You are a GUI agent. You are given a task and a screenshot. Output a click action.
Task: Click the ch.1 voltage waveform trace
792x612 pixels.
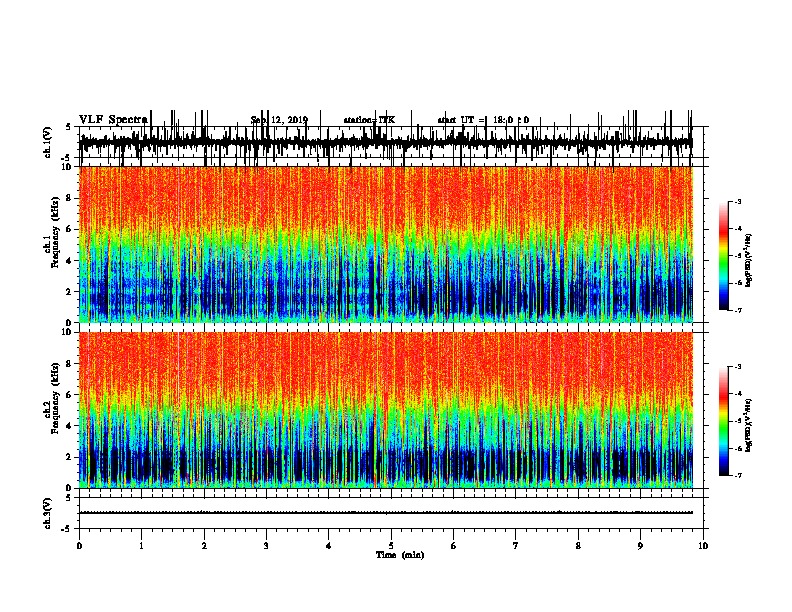tap(386, 143)
